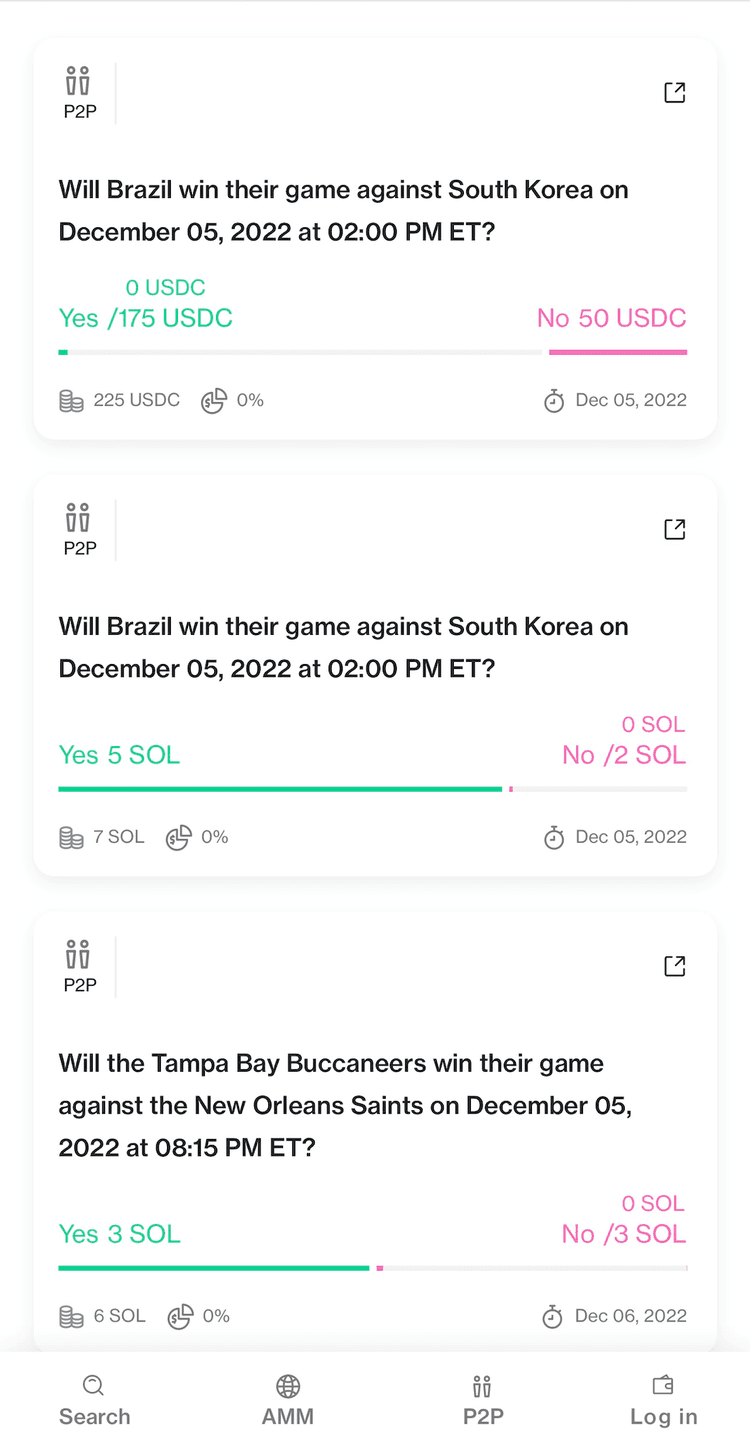Image resolution: width=750 pixels, height=1449 pixels.
Task: Click the P2P icon on the 7 SOL card
Action: click(x=79, y=530)
